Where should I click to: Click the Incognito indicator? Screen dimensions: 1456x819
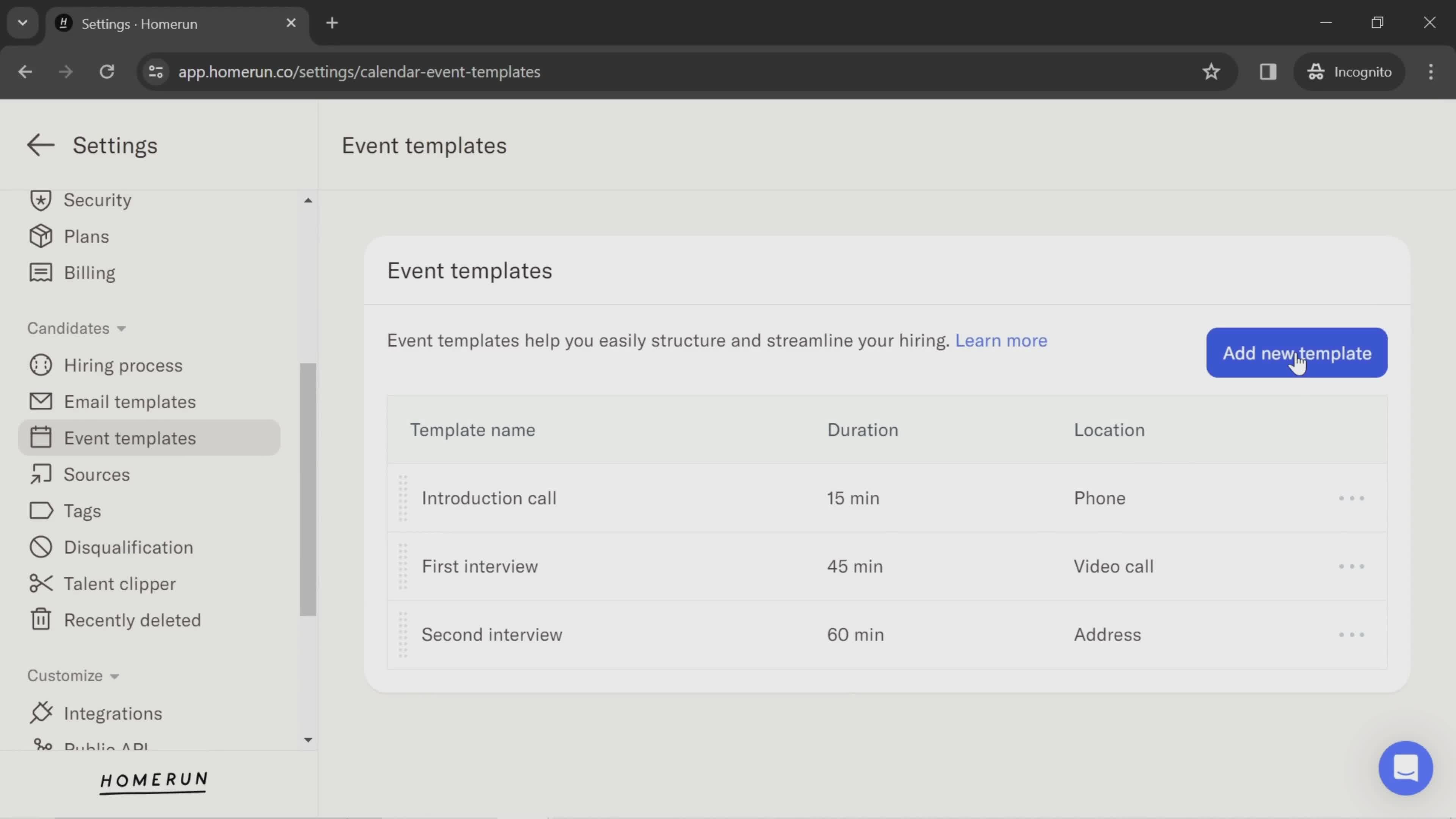(1349, 72)
